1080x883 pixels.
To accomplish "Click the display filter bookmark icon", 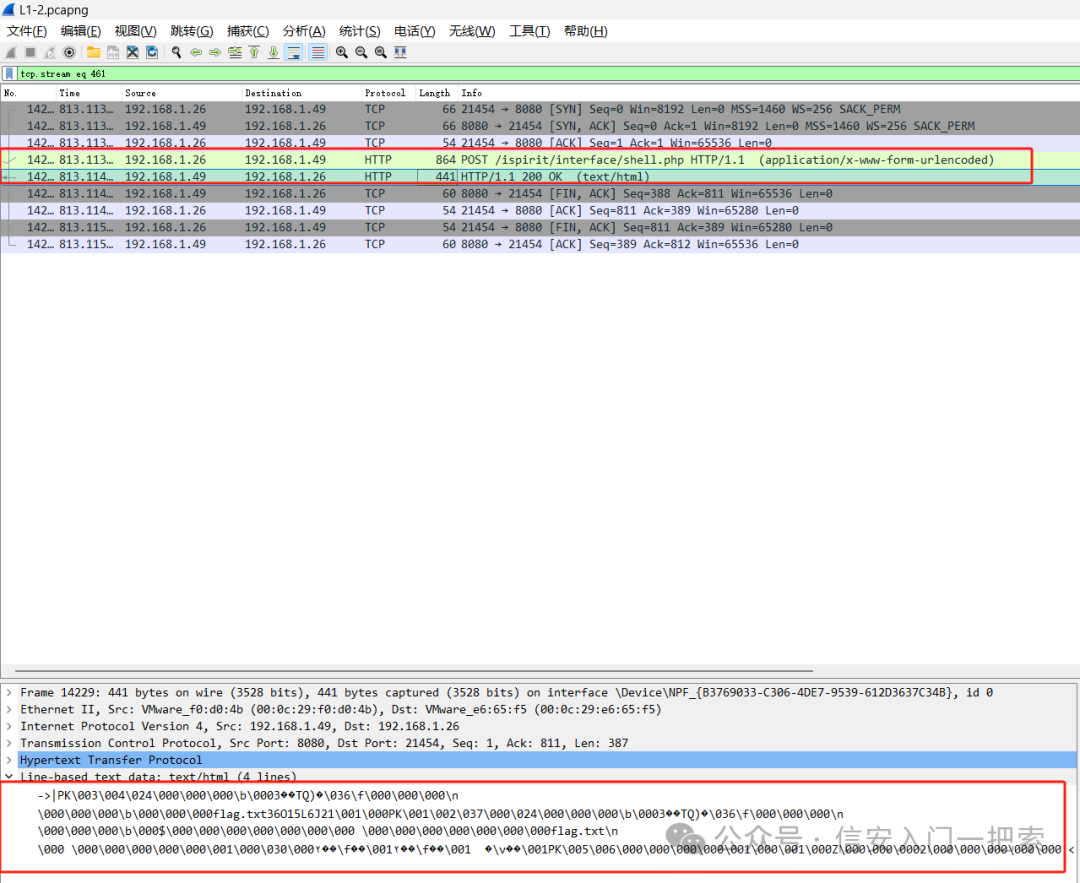I will point(9,74).
